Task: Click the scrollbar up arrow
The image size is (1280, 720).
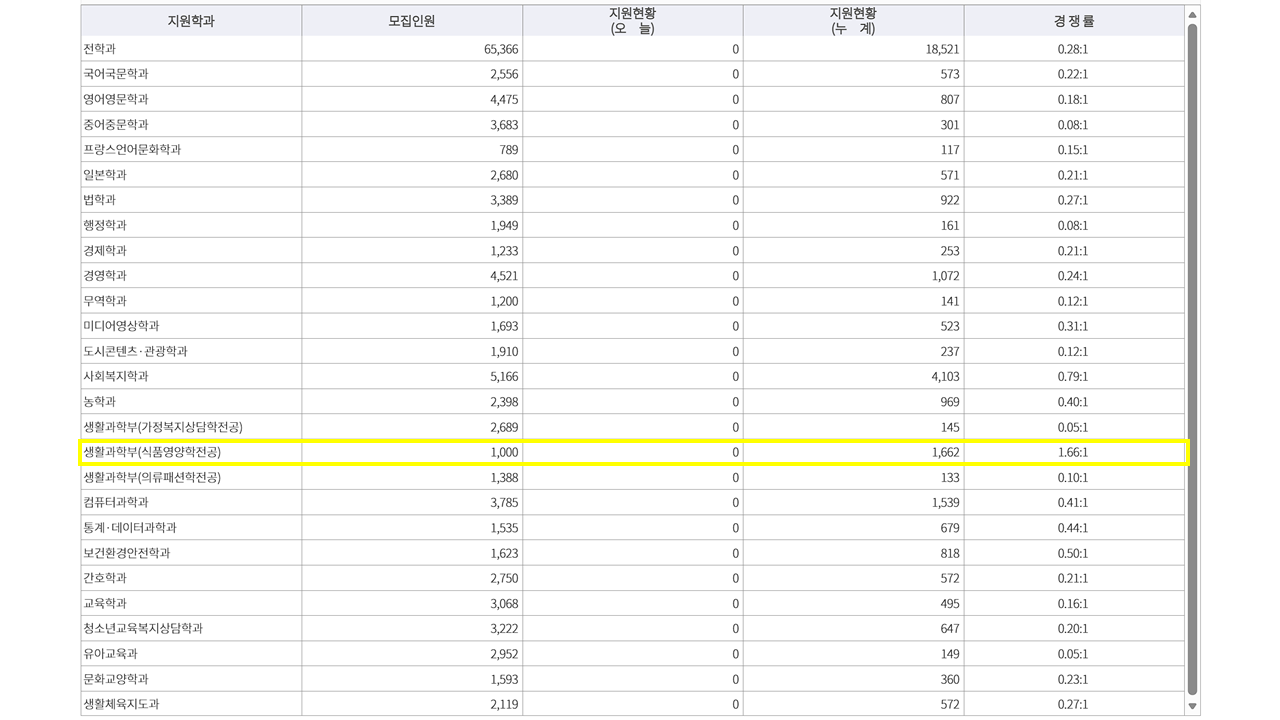Action: 1192,14
